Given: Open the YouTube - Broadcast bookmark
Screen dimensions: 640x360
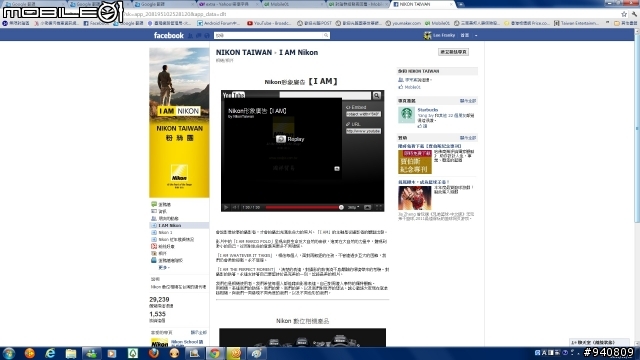Looking at the screenshot, I should [269, 23].
